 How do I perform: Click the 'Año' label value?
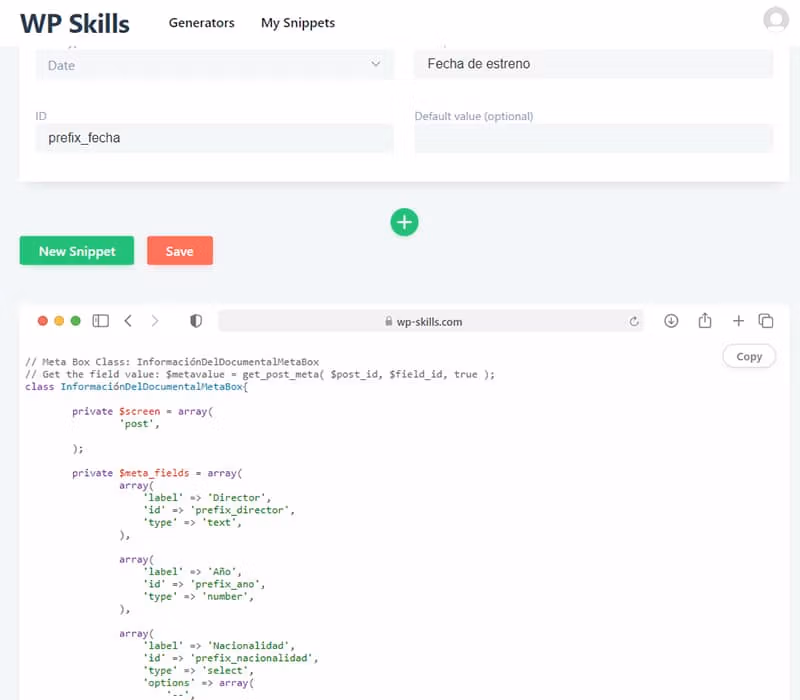coord(221,572)
